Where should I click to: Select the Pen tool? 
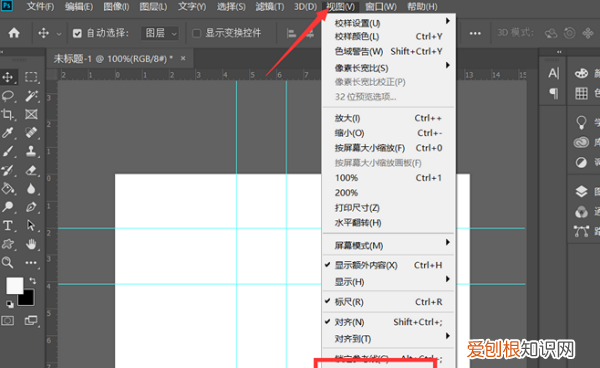click(x=31, y=207)
